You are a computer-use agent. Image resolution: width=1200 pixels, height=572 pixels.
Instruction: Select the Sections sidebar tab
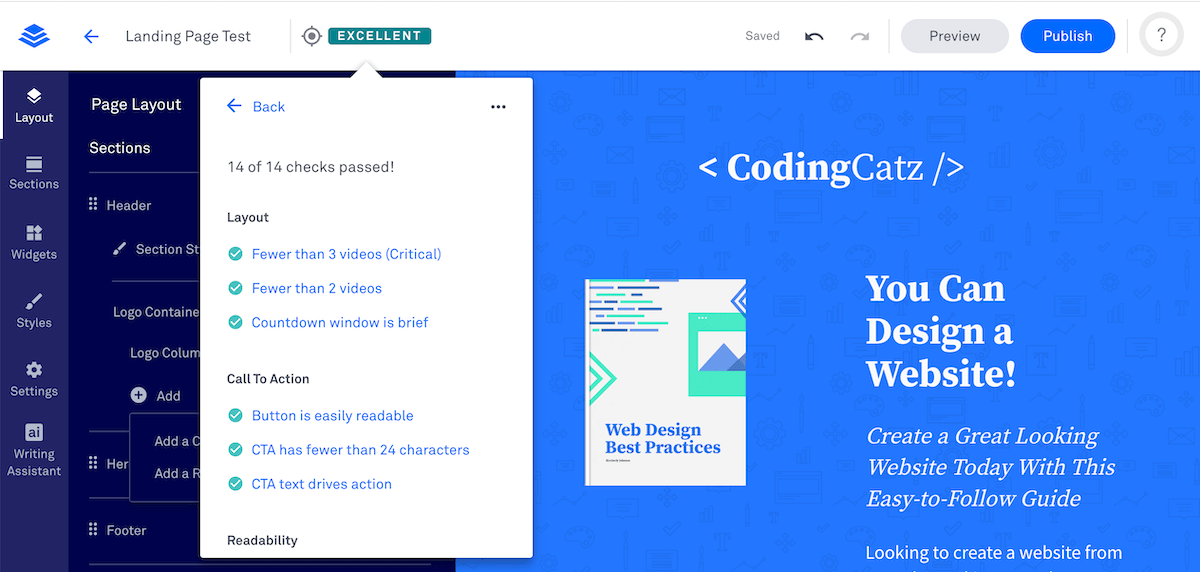[34, 173]
